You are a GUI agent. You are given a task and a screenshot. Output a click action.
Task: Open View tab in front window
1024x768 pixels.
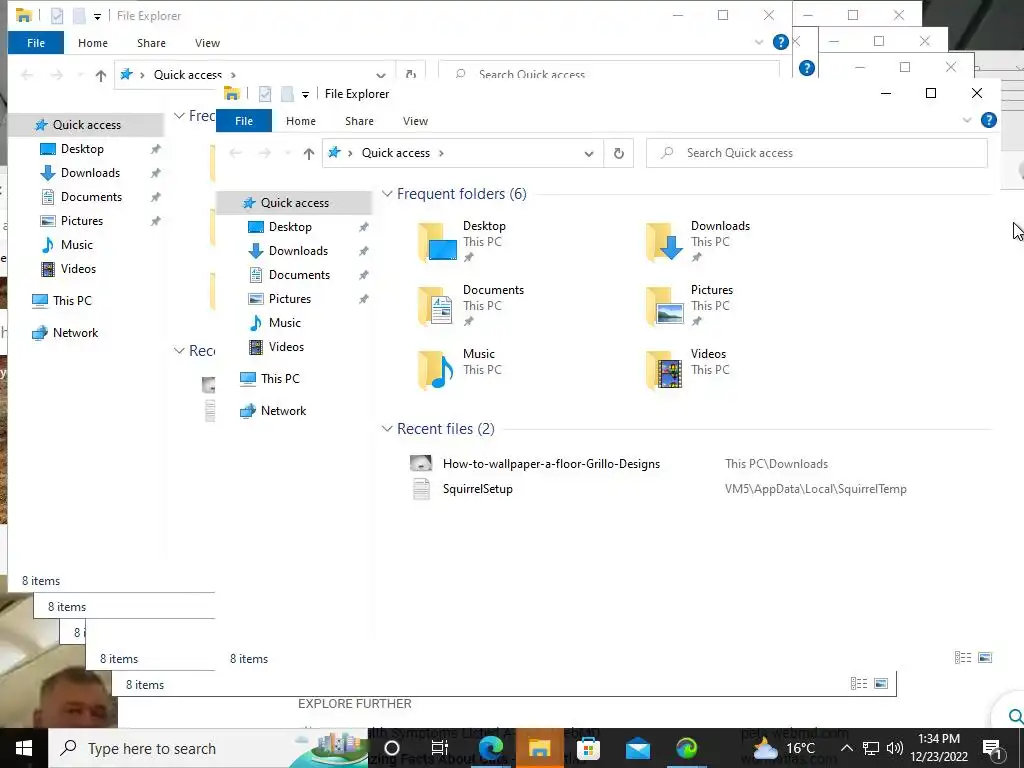pos(415,121)
